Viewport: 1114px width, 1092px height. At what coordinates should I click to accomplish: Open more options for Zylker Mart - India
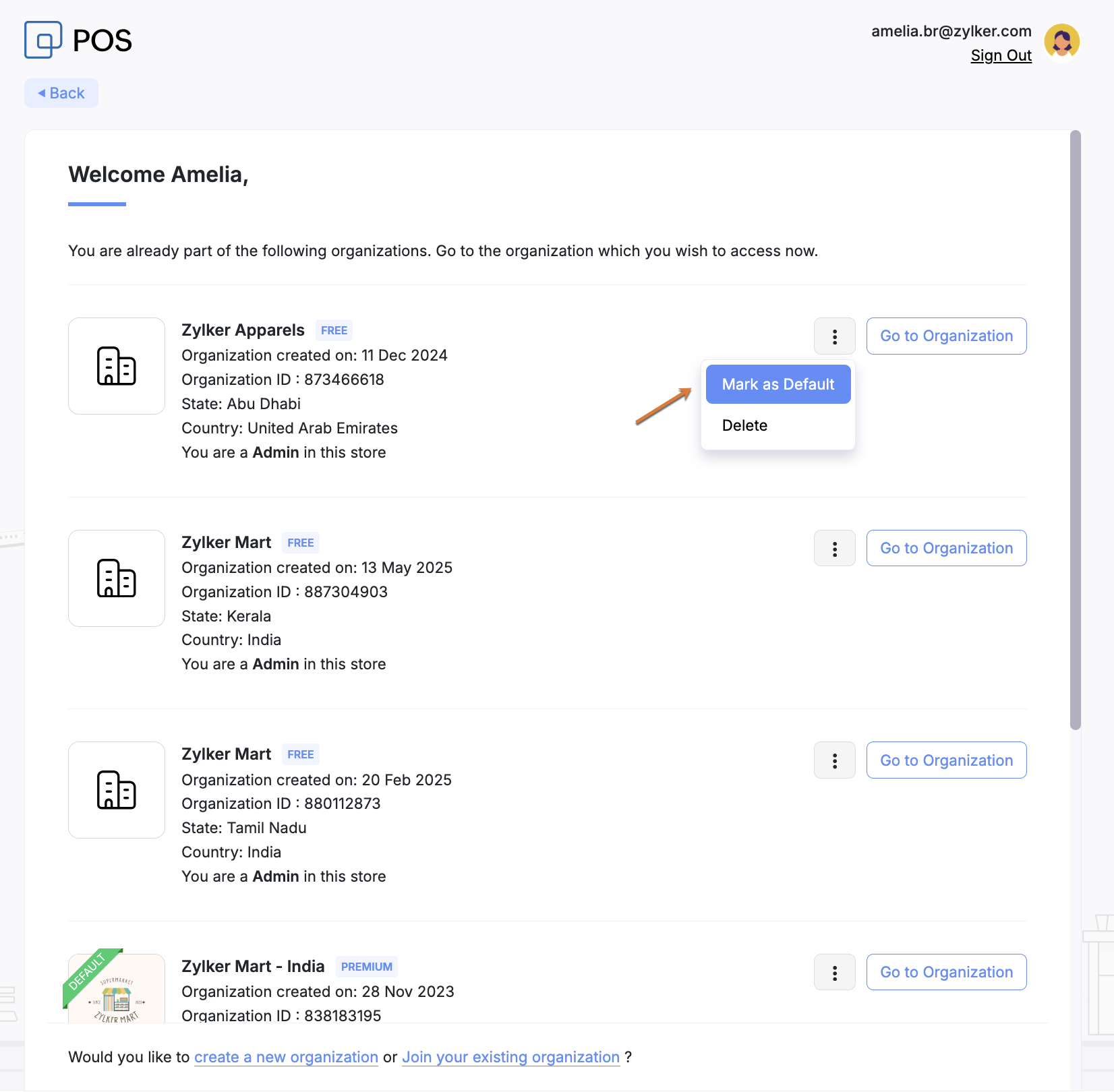tap(834, 973)
